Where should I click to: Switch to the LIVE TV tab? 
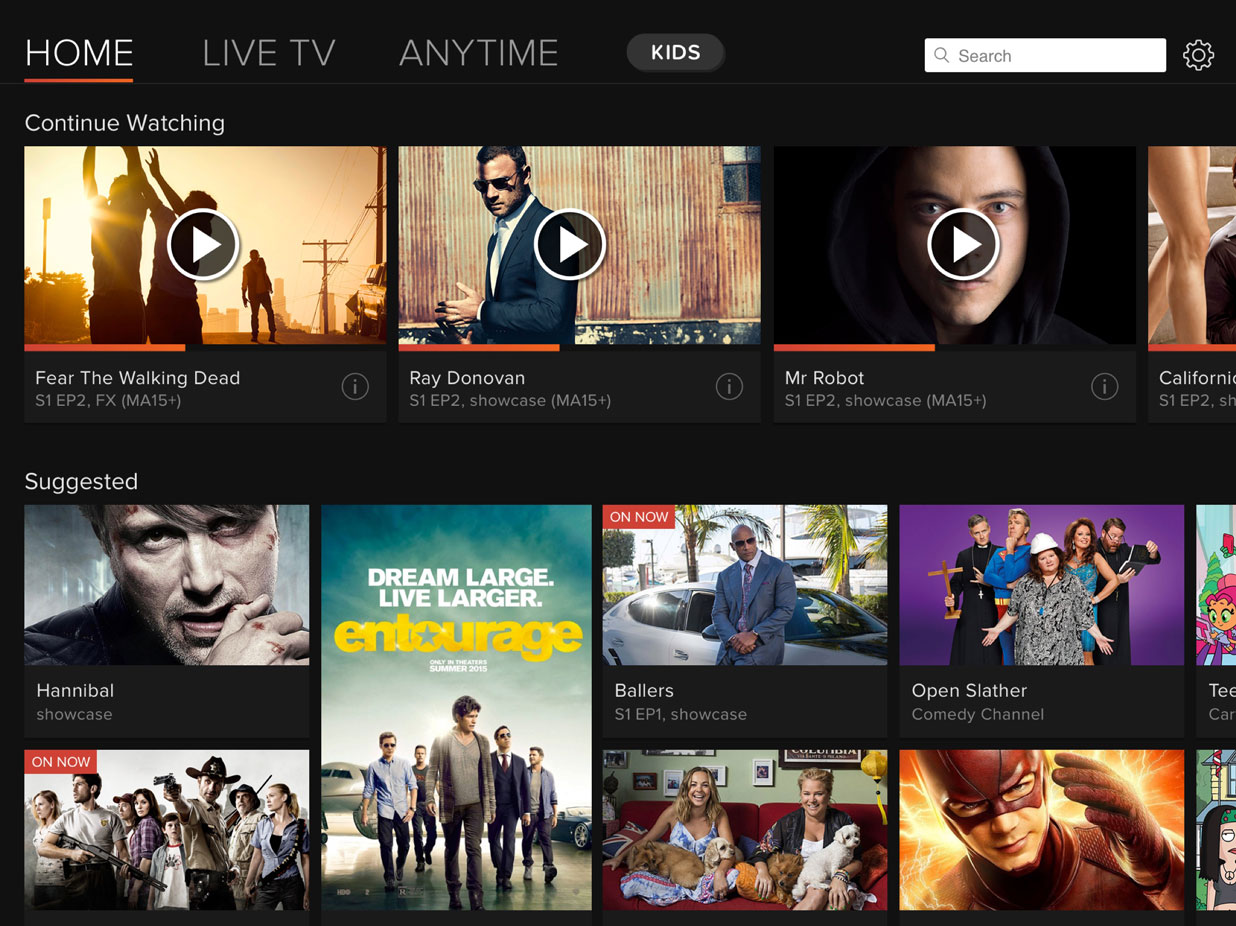coord(268,53)
